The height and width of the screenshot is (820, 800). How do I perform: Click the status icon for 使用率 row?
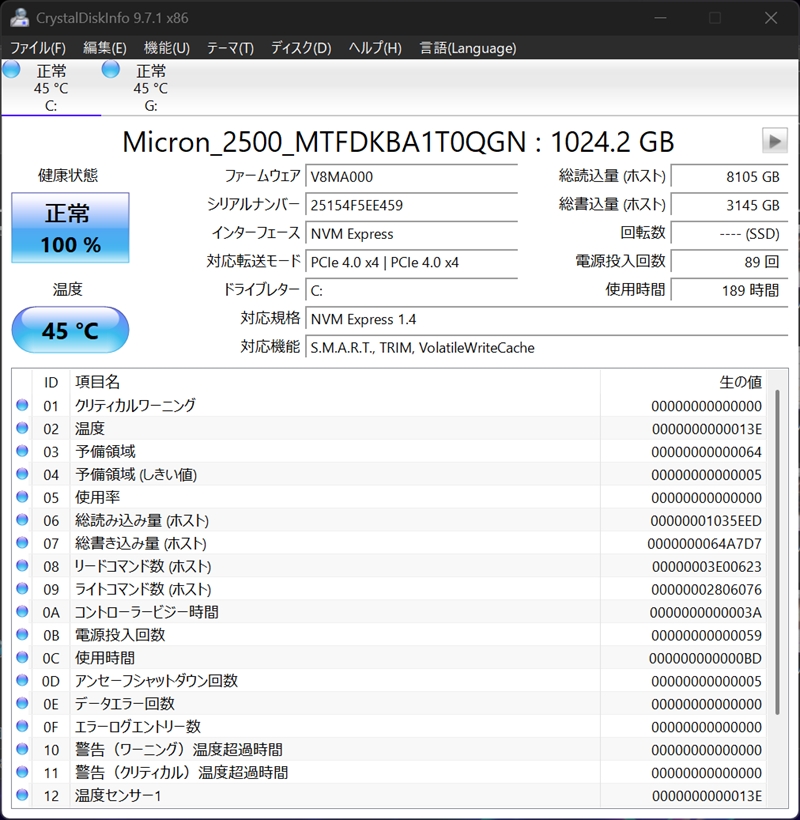(22, 497)
